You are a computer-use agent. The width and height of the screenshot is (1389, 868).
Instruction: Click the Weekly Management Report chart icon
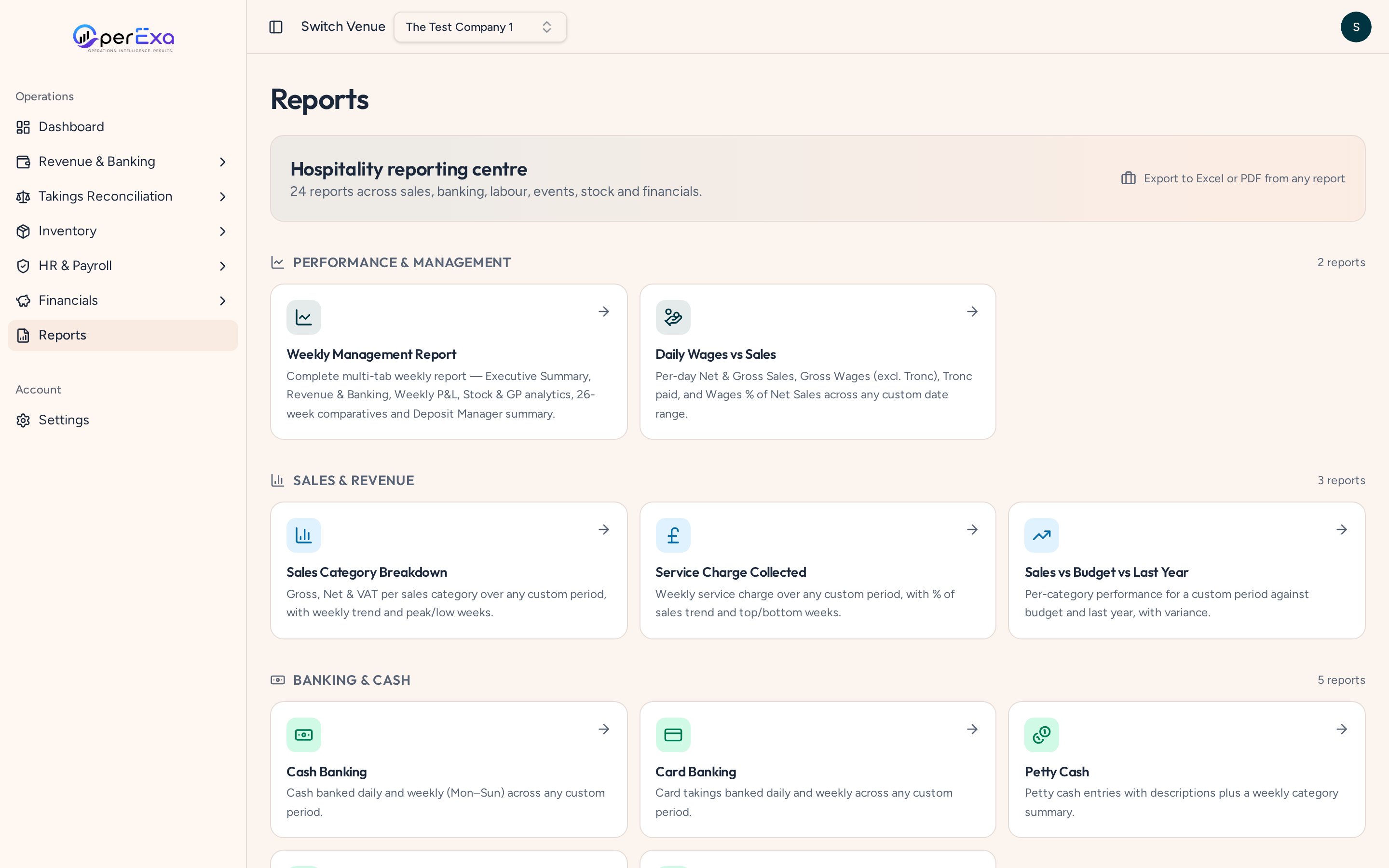304,317
